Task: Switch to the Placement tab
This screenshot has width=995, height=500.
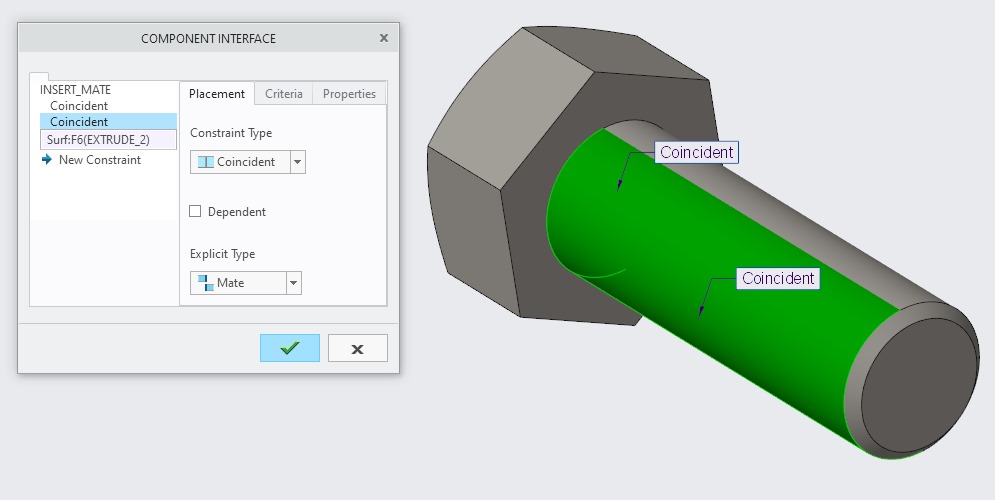Action: point(216,93)
